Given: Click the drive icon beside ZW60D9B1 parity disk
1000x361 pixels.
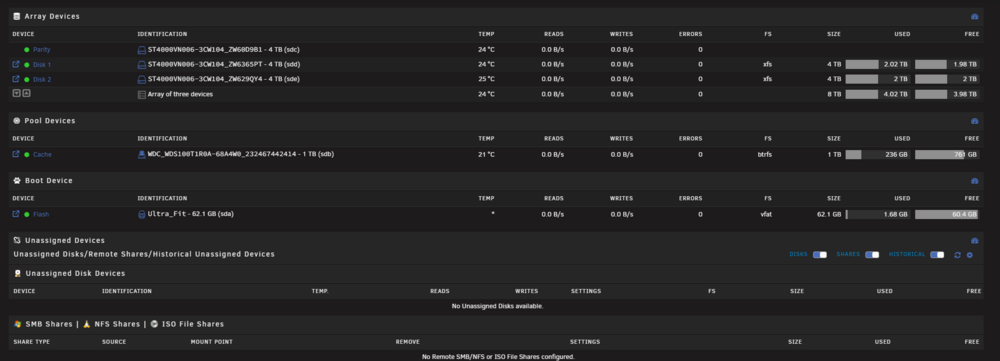Looking at the screenshot, I should tap(142, 50).
